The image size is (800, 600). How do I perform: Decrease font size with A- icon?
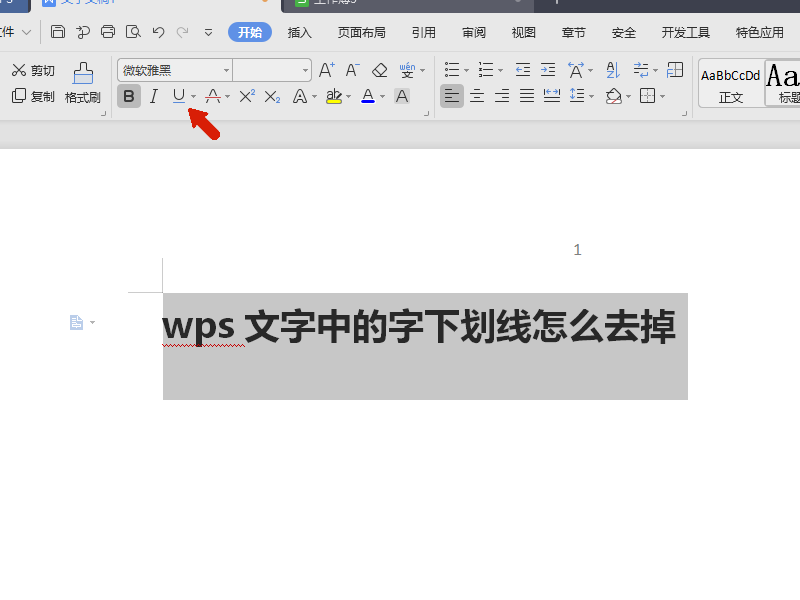[353, 70]
